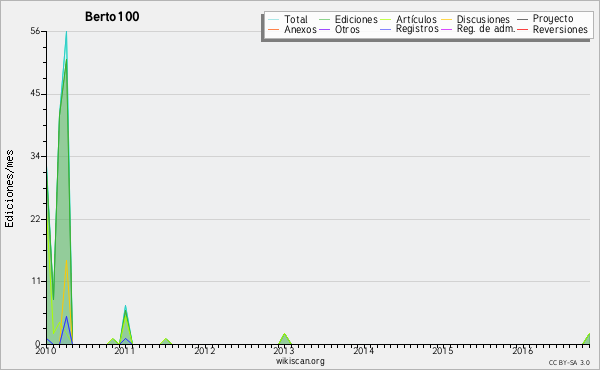Click the tallest peak at 56 edits

[66, 32]
